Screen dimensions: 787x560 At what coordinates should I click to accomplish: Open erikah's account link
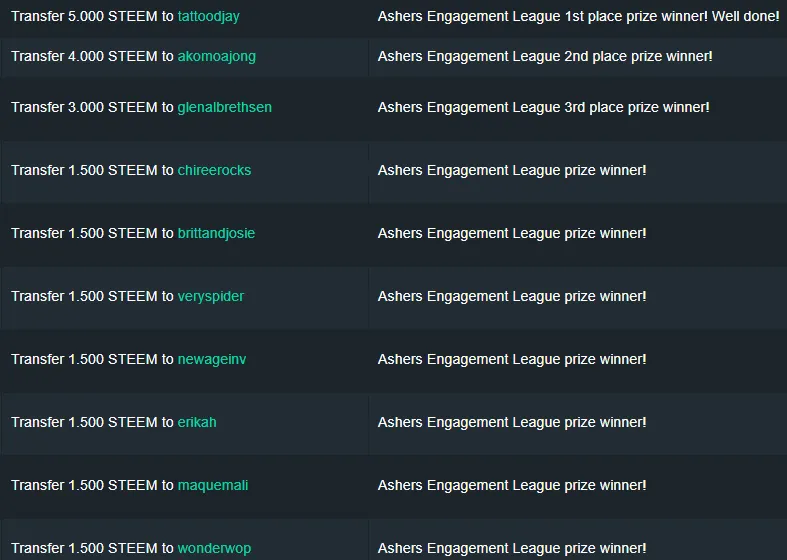click(197, 423)
